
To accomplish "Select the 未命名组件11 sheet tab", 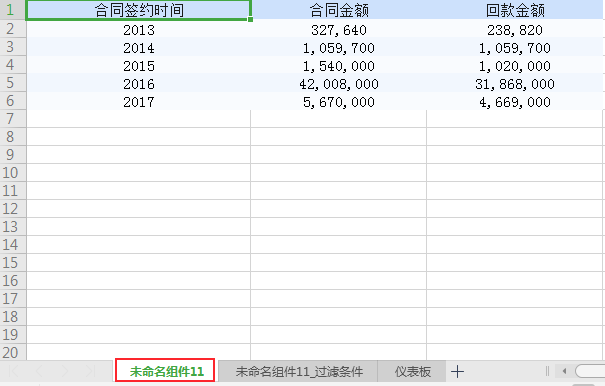I will [x=166, y=371].
